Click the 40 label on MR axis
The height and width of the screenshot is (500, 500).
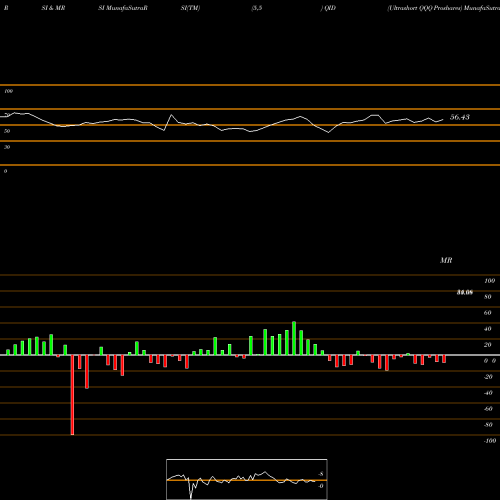click(x=488, y=329)
